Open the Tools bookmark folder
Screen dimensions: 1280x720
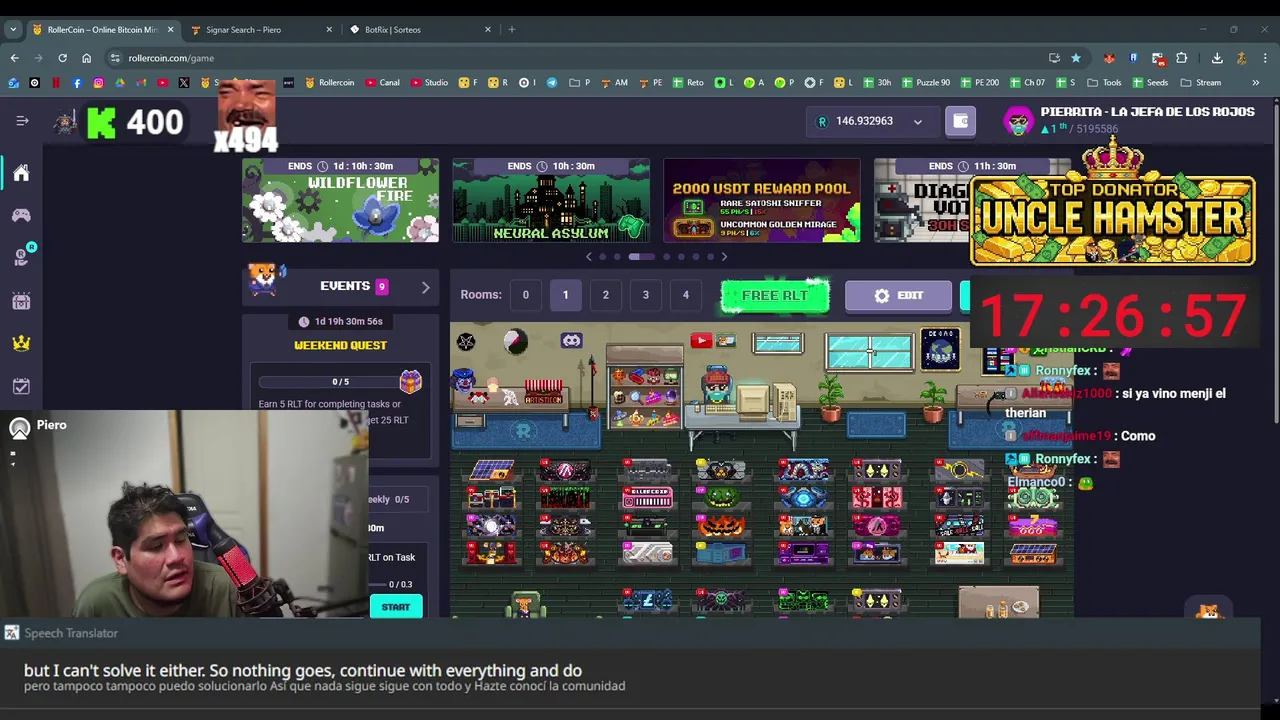(1104, 83)
